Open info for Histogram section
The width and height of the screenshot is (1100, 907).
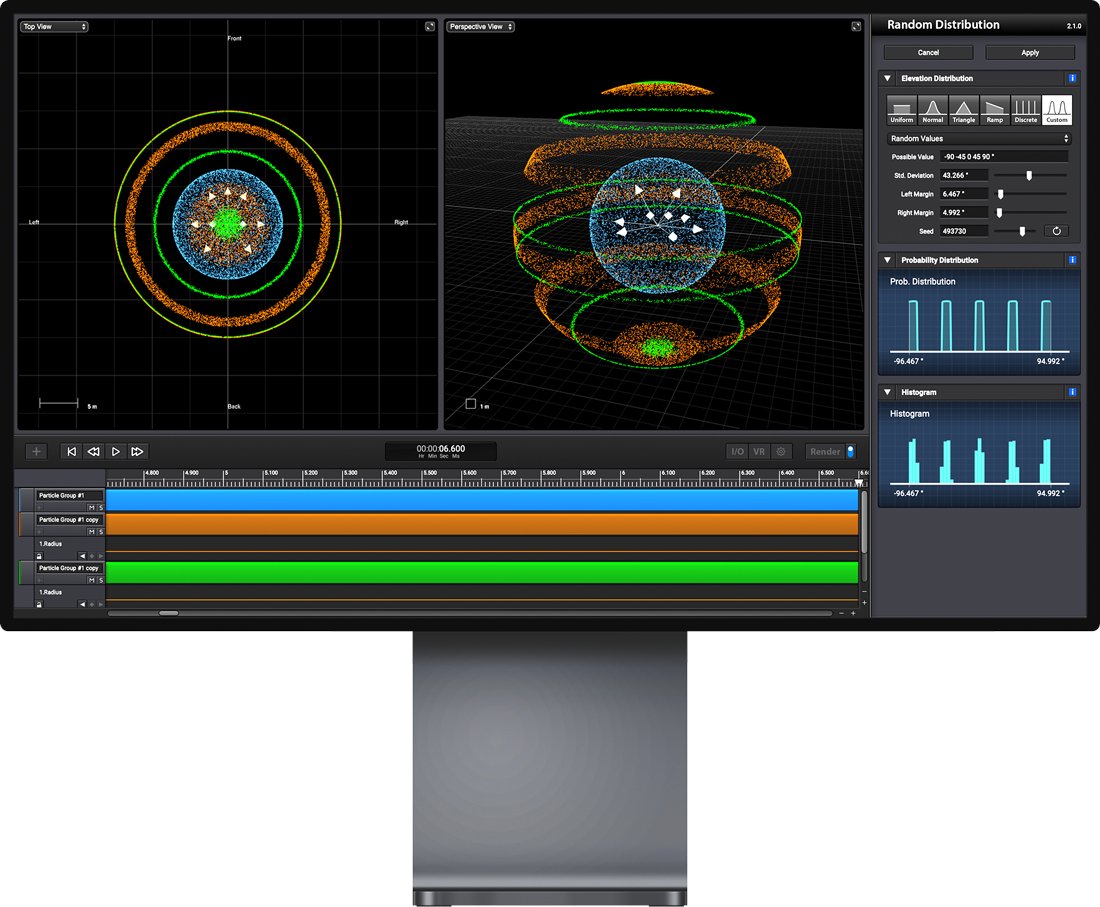pyautogui.click(x=1072, y=392)
